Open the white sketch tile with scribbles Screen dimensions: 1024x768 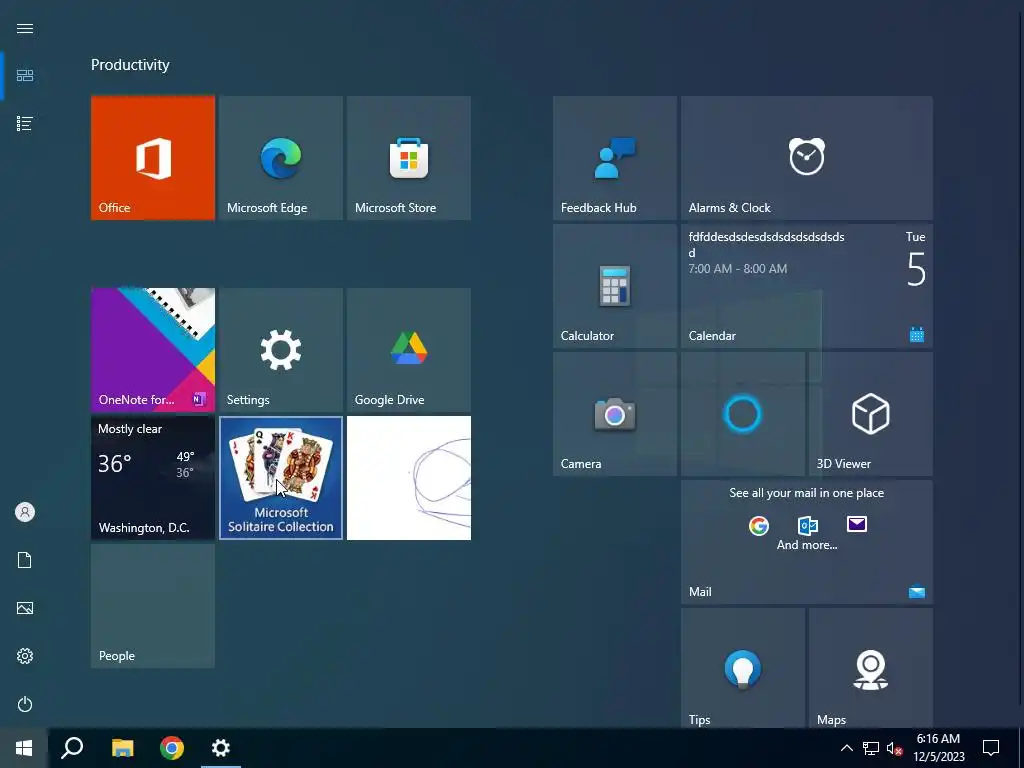click(x=409, y=478)
